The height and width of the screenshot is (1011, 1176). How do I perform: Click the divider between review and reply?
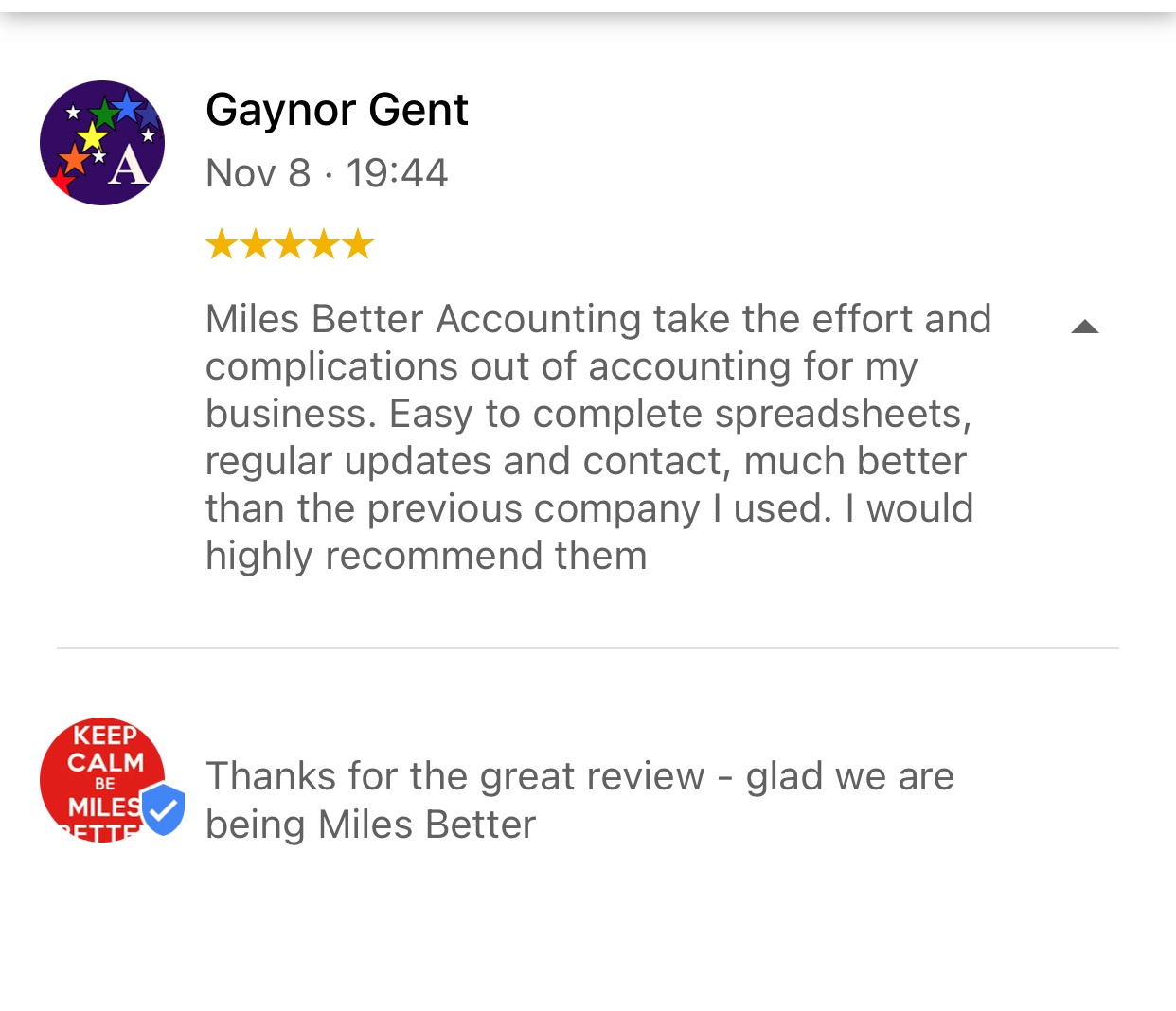588,647
